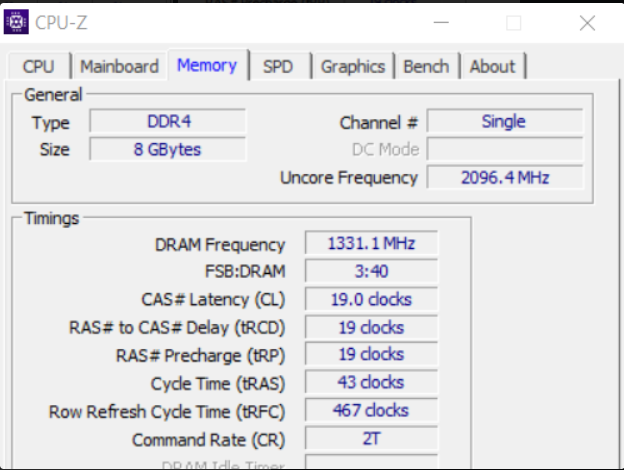Click the tRP 19 clocks value

click(x=371, y=354)
